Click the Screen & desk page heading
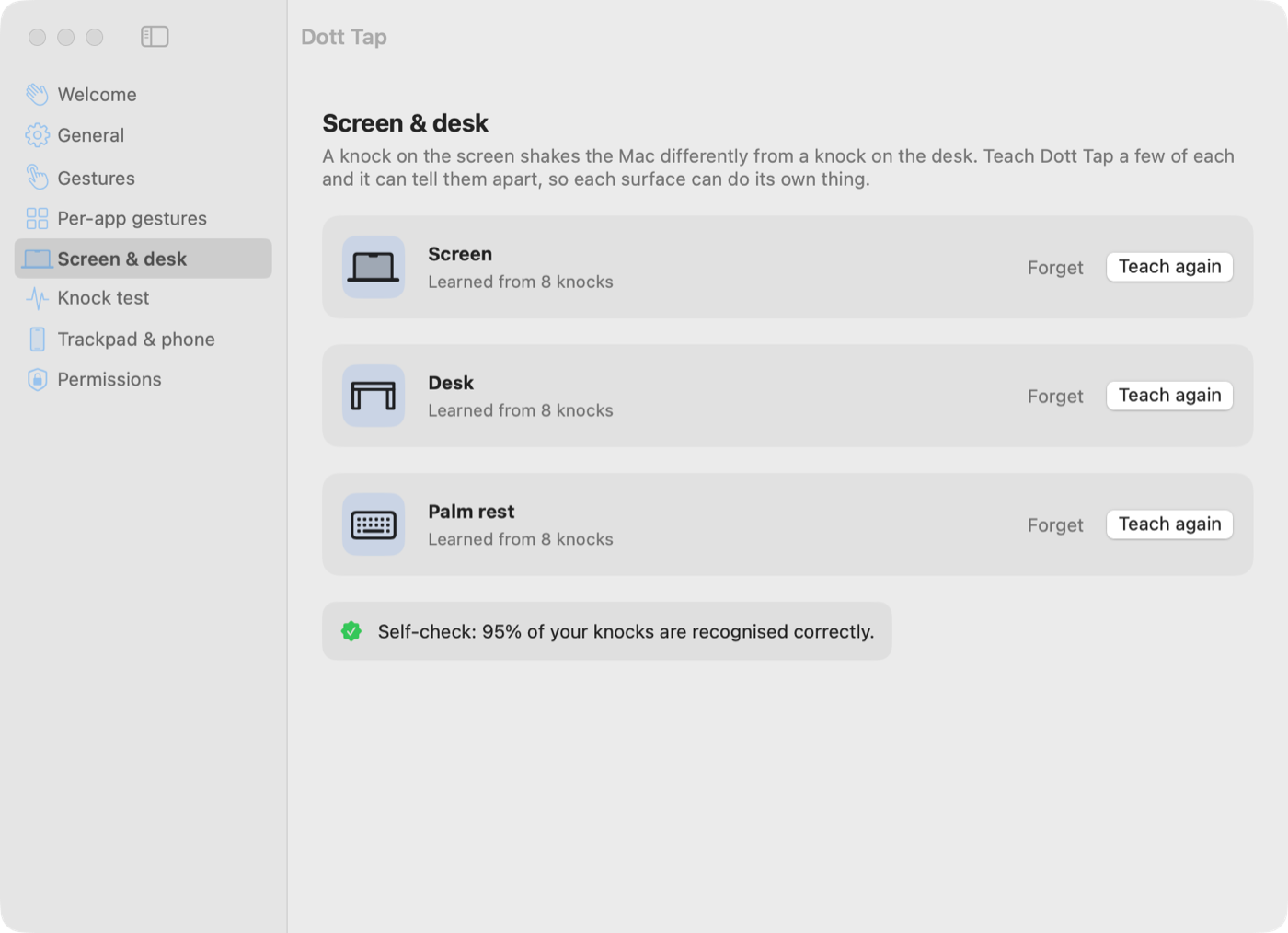 405,123
